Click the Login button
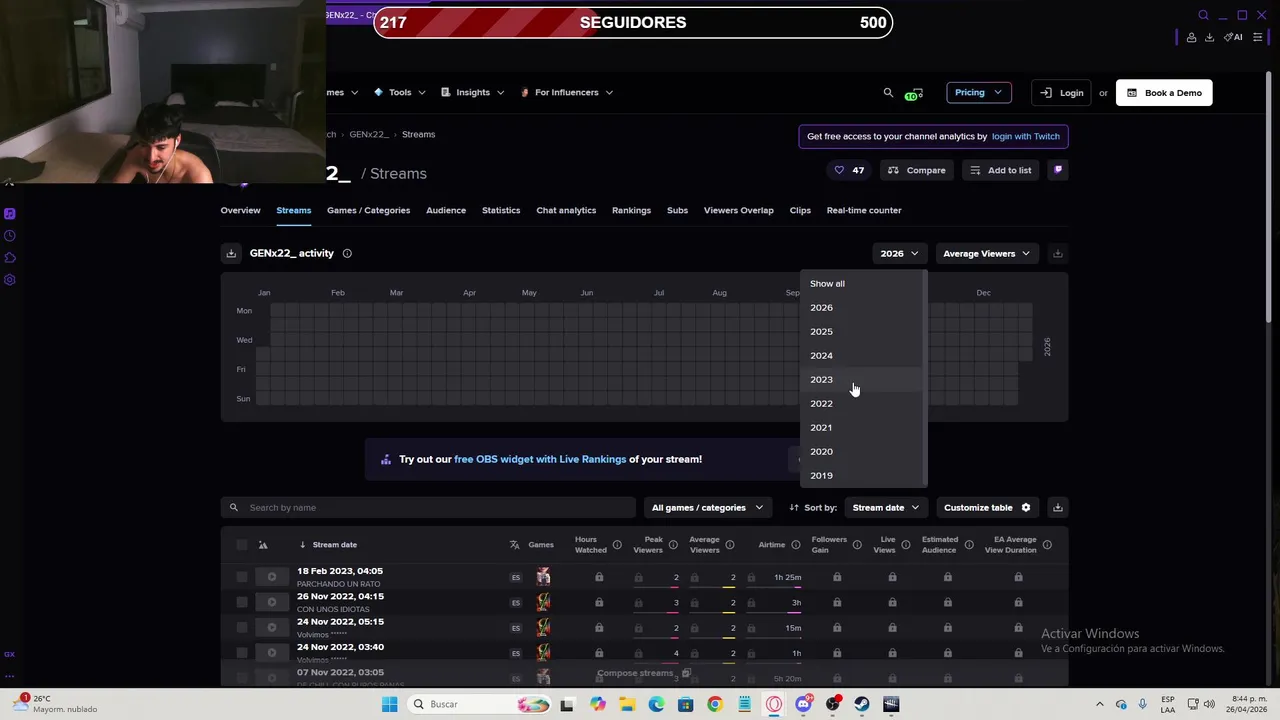Screen dimensions: 1280x720 tap(1062, 92)
